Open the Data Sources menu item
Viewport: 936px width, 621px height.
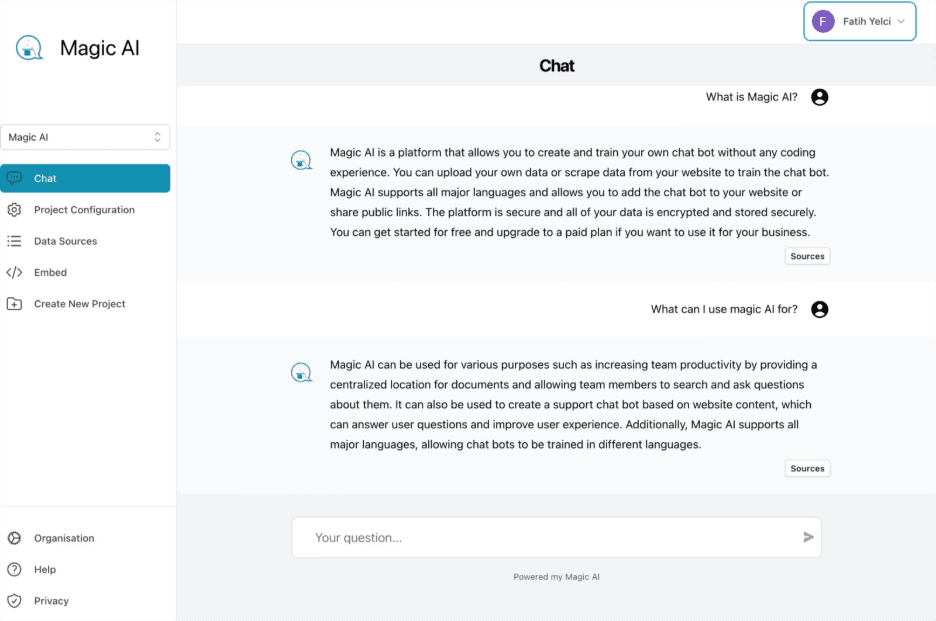[65, 241]
